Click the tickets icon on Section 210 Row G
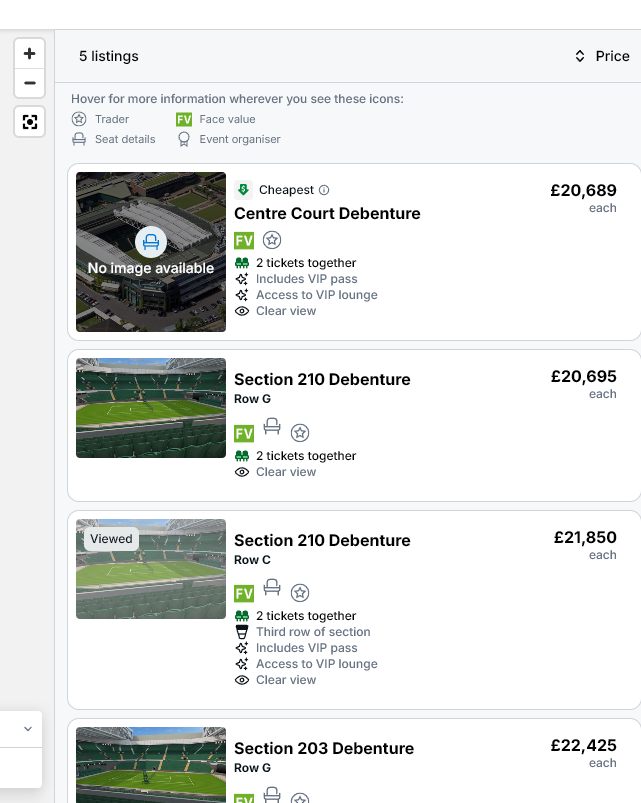The width and height of the screenshot is (641, 803). coord(242,456)
